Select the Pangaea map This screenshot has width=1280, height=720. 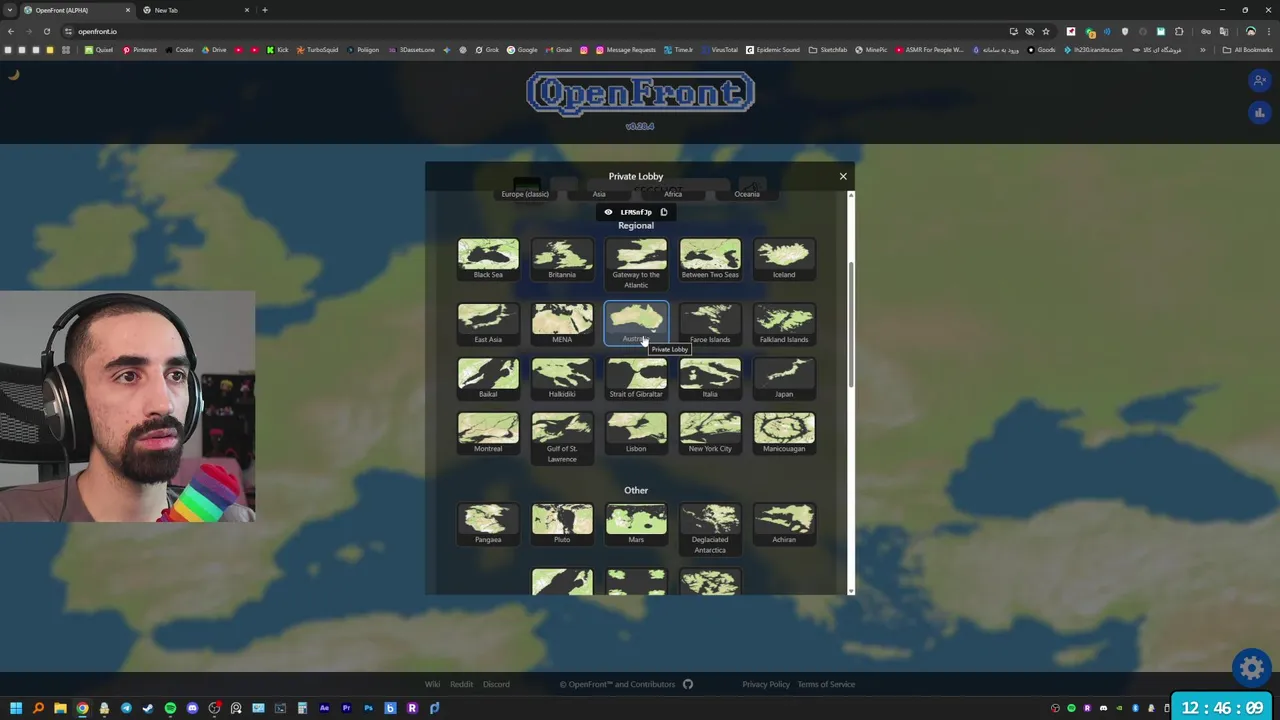pos(488,524)
